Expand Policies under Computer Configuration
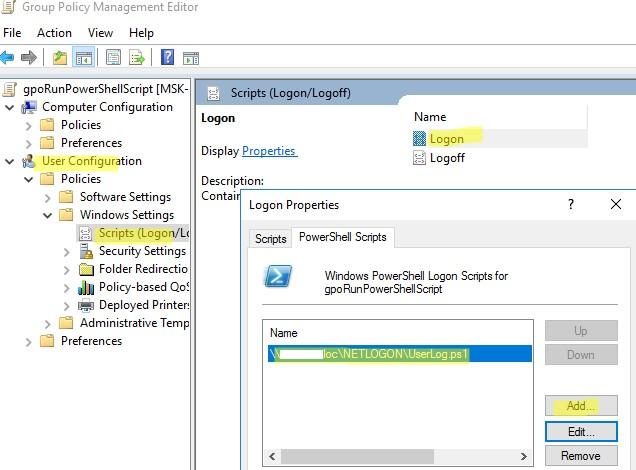Image resolution: width=636 pixels, height=470 pixels. (x=28, y=126)
